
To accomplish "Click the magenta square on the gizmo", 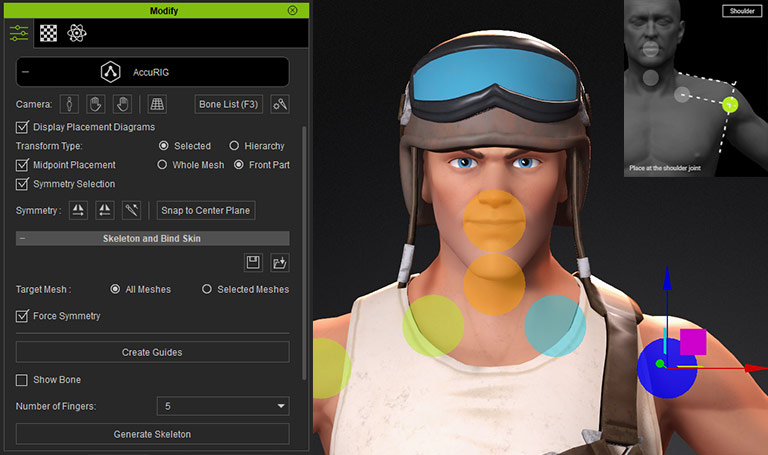I will pos(693,342).
